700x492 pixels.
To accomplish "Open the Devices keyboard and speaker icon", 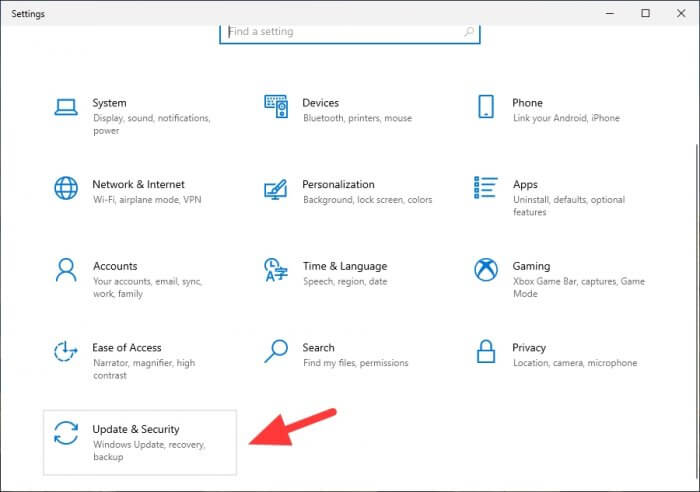I will [276, 106].
